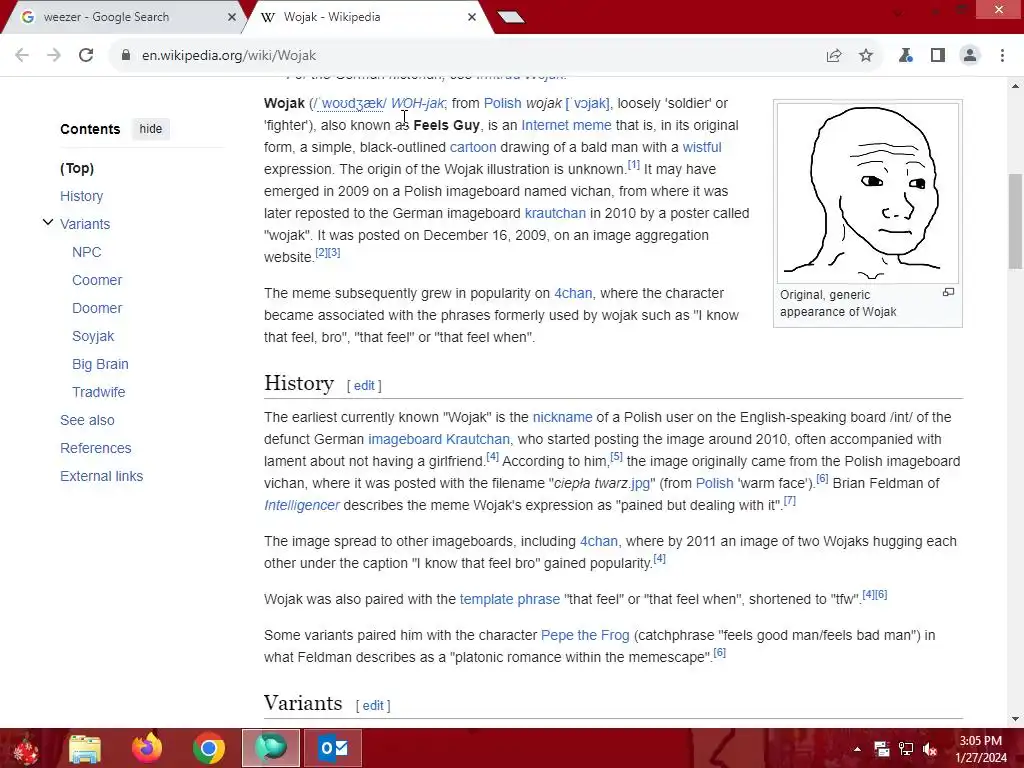Go to References section
This screenshot has height=768, width=1024.
(96, 449)
